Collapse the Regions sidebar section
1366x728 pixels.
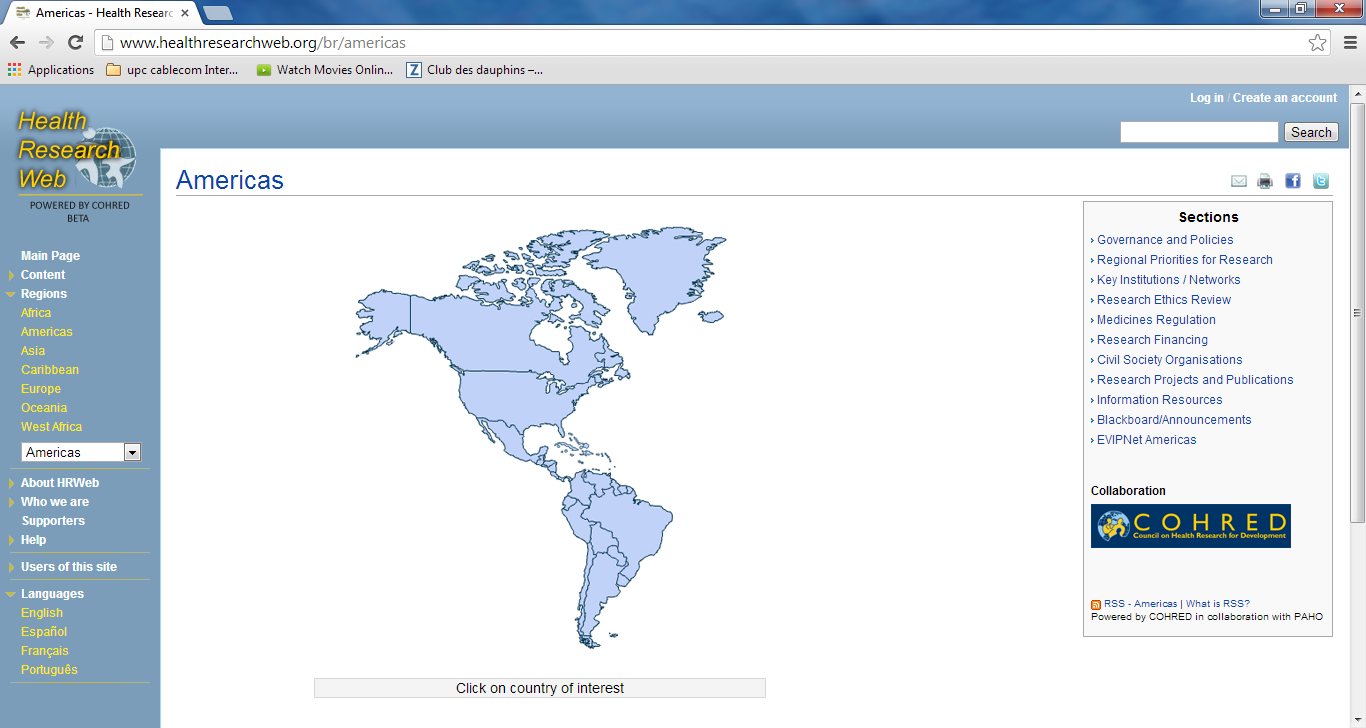pos(43,294)
